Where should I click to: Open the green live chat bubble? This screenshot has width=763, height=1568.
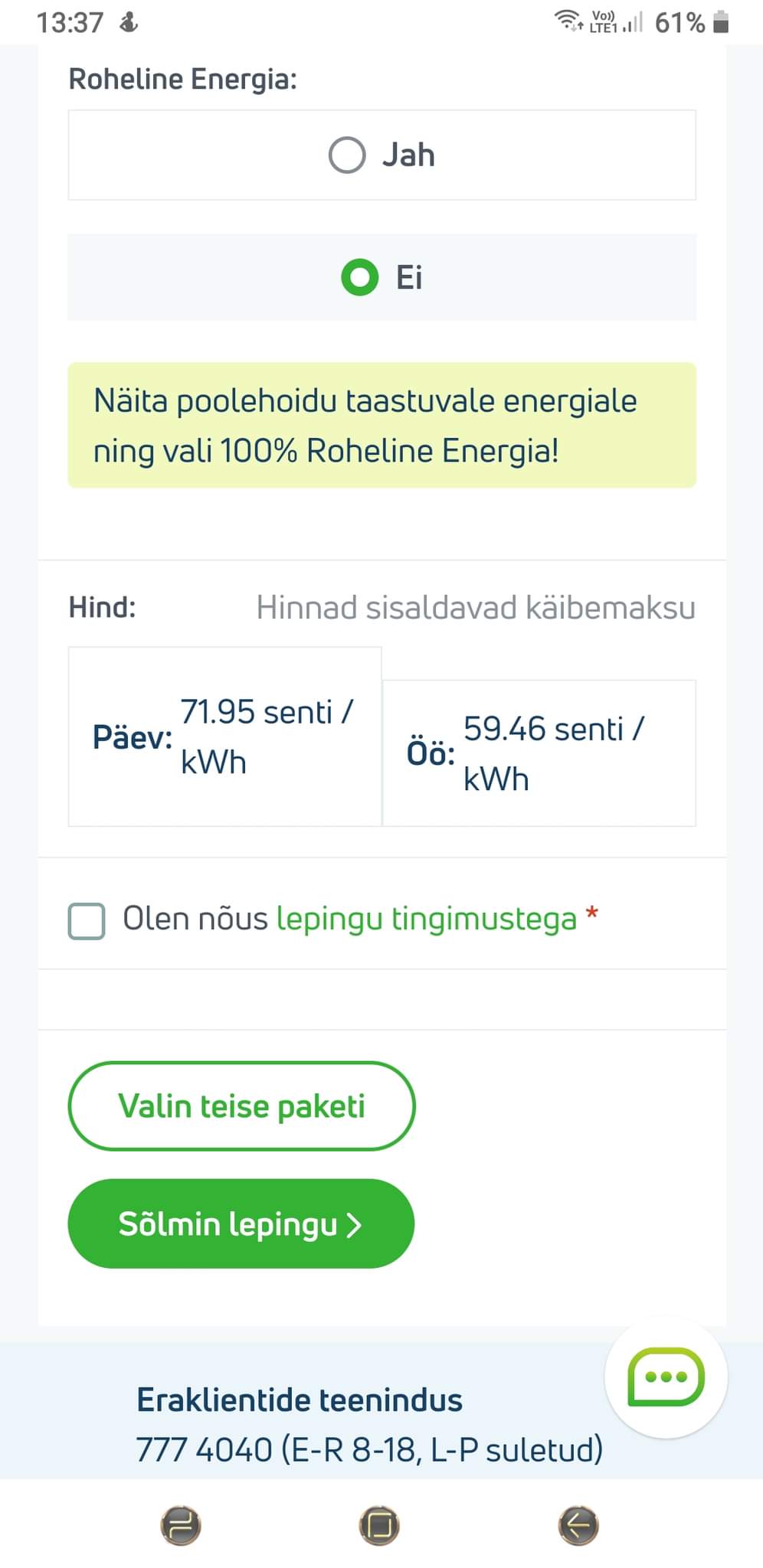(x=665, y=1377)
